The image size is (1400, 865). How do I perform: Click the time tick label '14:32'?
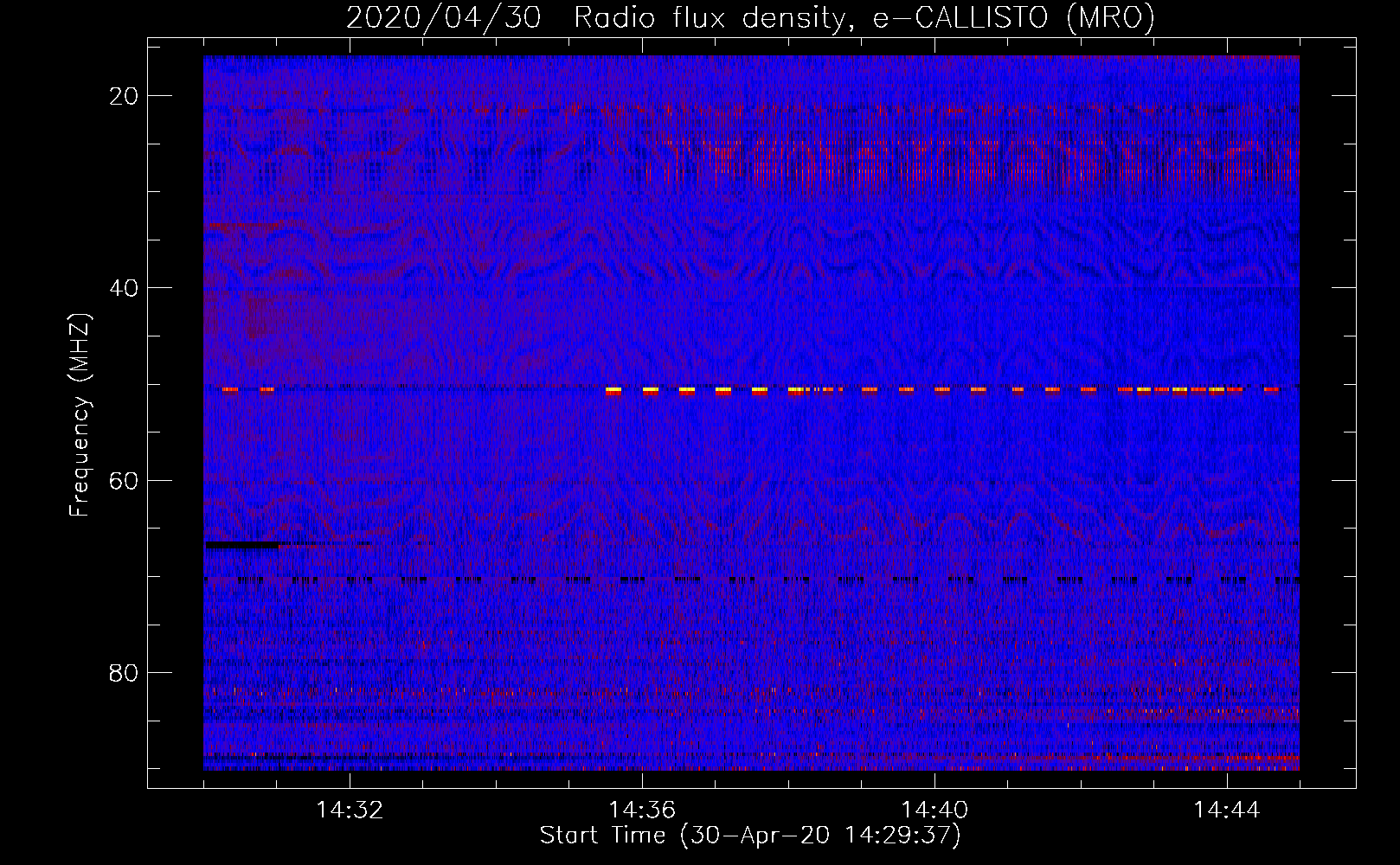350,811
